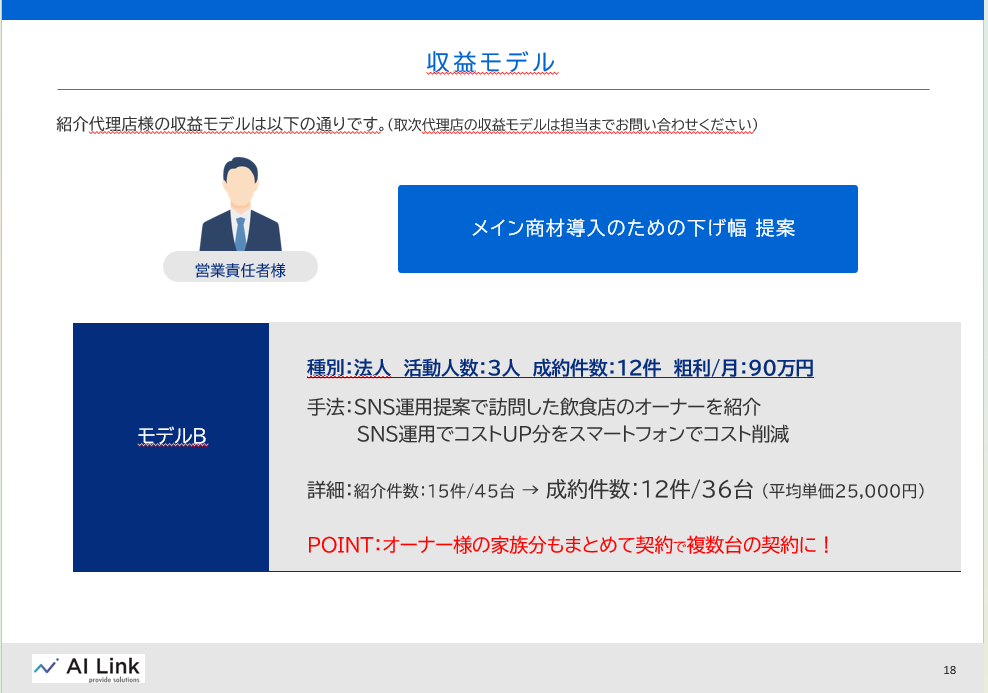Click the blue メイン商材導入のための下げ幅 提案 box
988x693 pixels.
click(x=627, y=229)
